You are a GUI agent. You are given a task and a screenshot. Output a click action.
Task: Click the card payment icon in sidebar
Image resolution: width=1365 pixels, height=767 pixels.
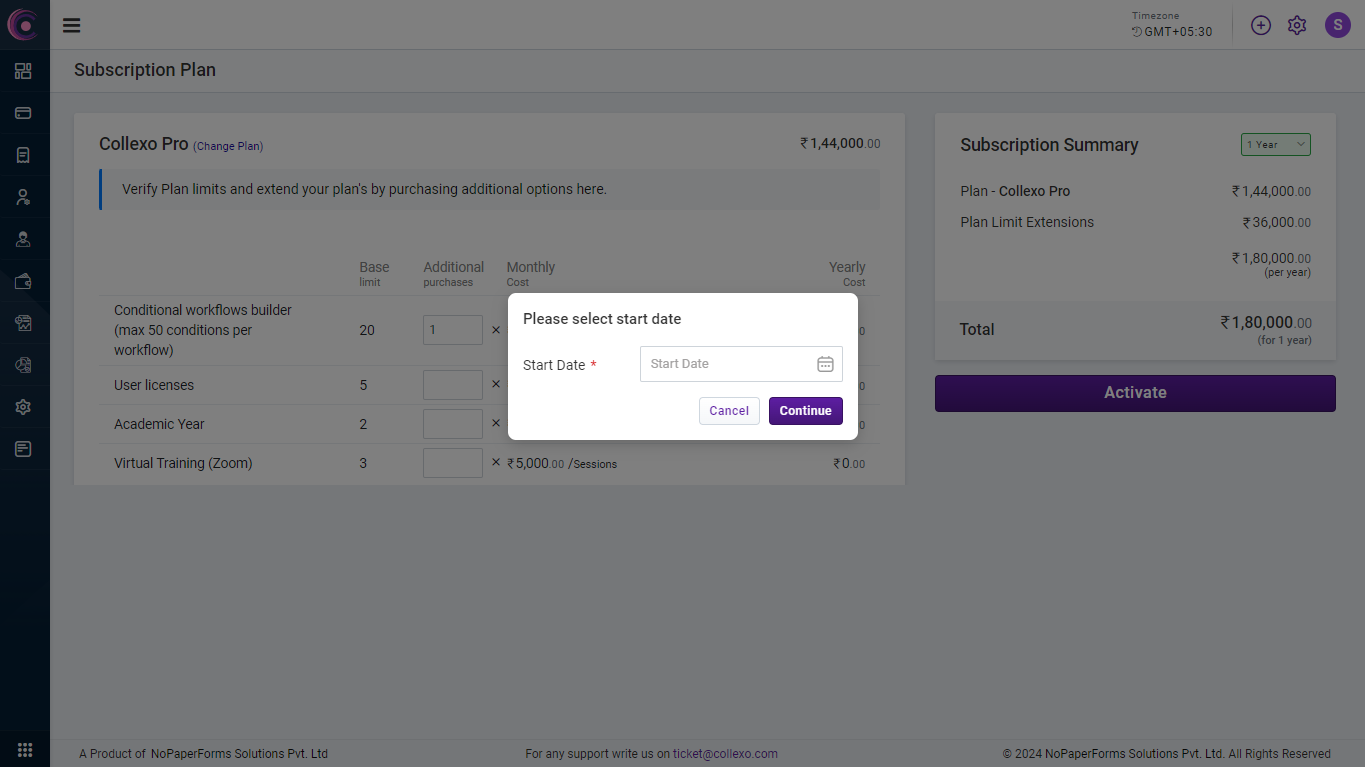(x=23, y=113)
